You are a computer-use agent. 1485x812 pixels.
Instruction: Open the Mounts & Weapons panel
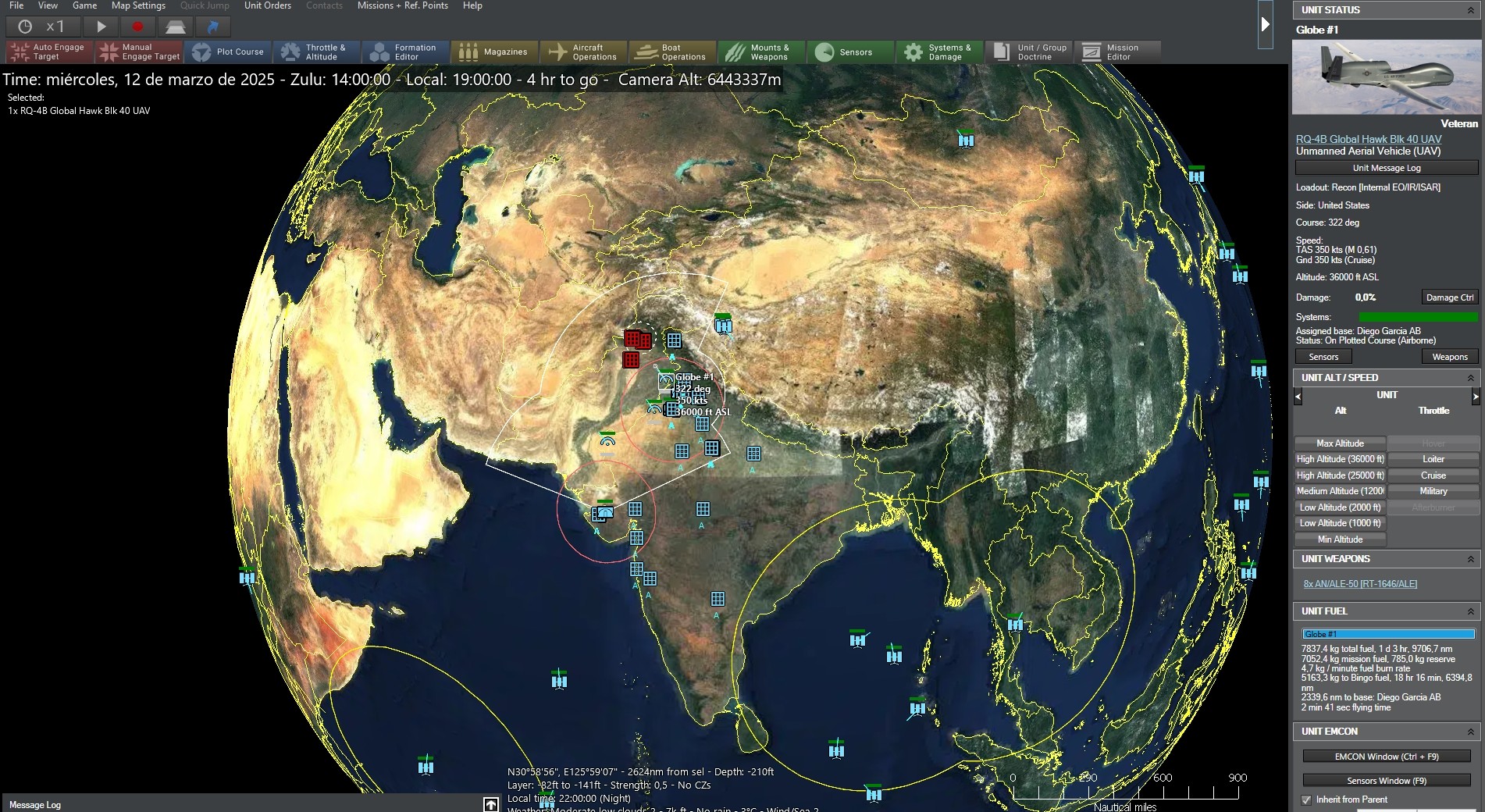pos(761,52)
